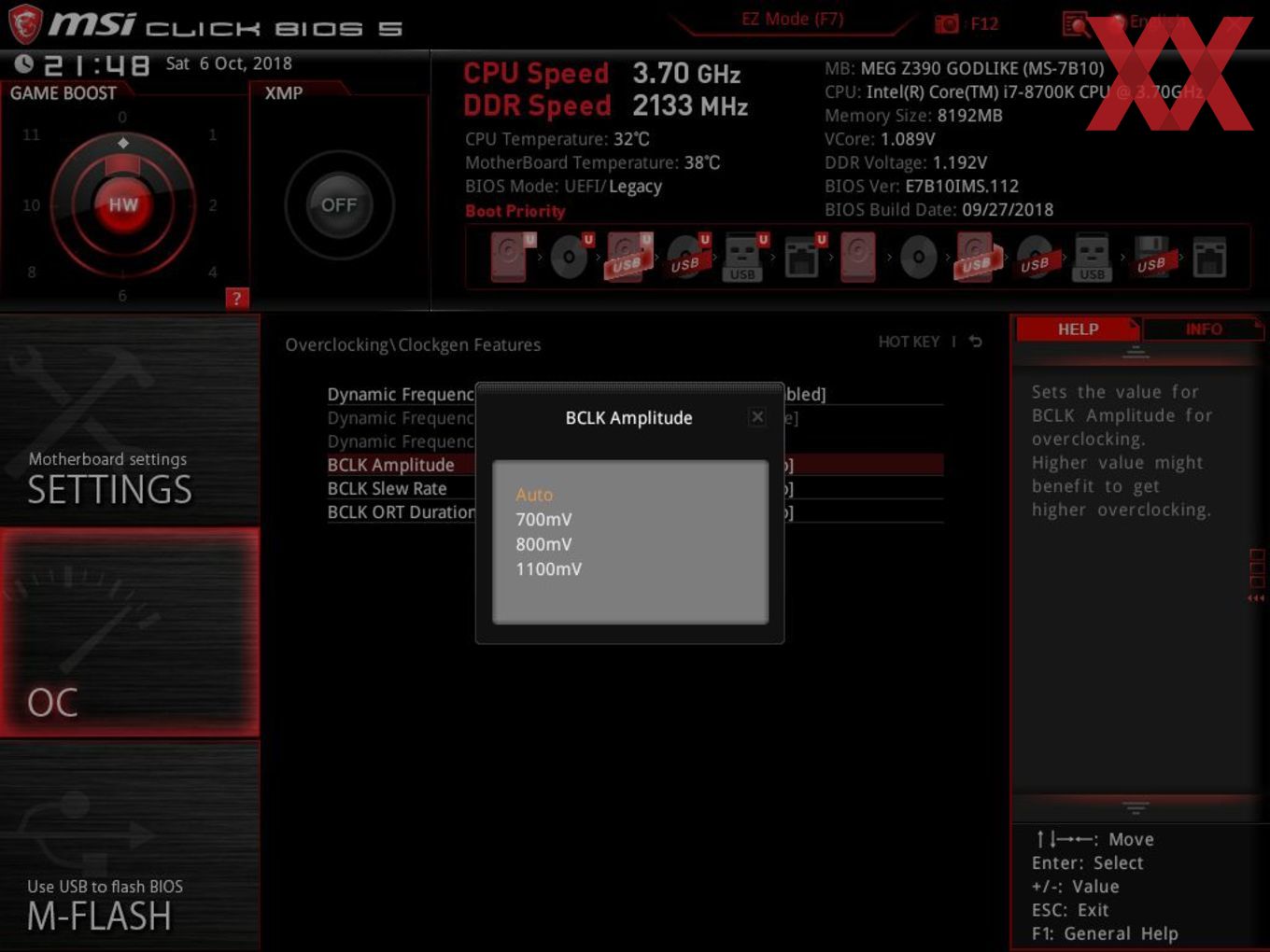
Task: Select the UEFI USB CD/DVD boot icon
Action: pyautogui.click(x=687, y=257)
